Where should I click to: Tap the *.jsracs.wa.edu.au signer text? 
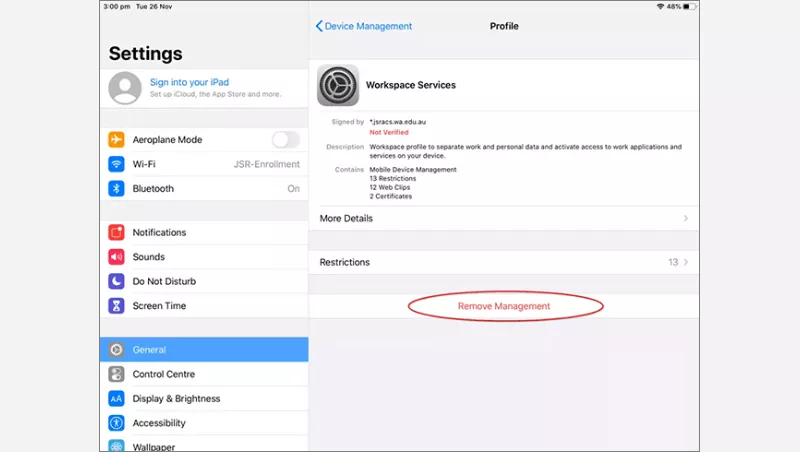397,122
